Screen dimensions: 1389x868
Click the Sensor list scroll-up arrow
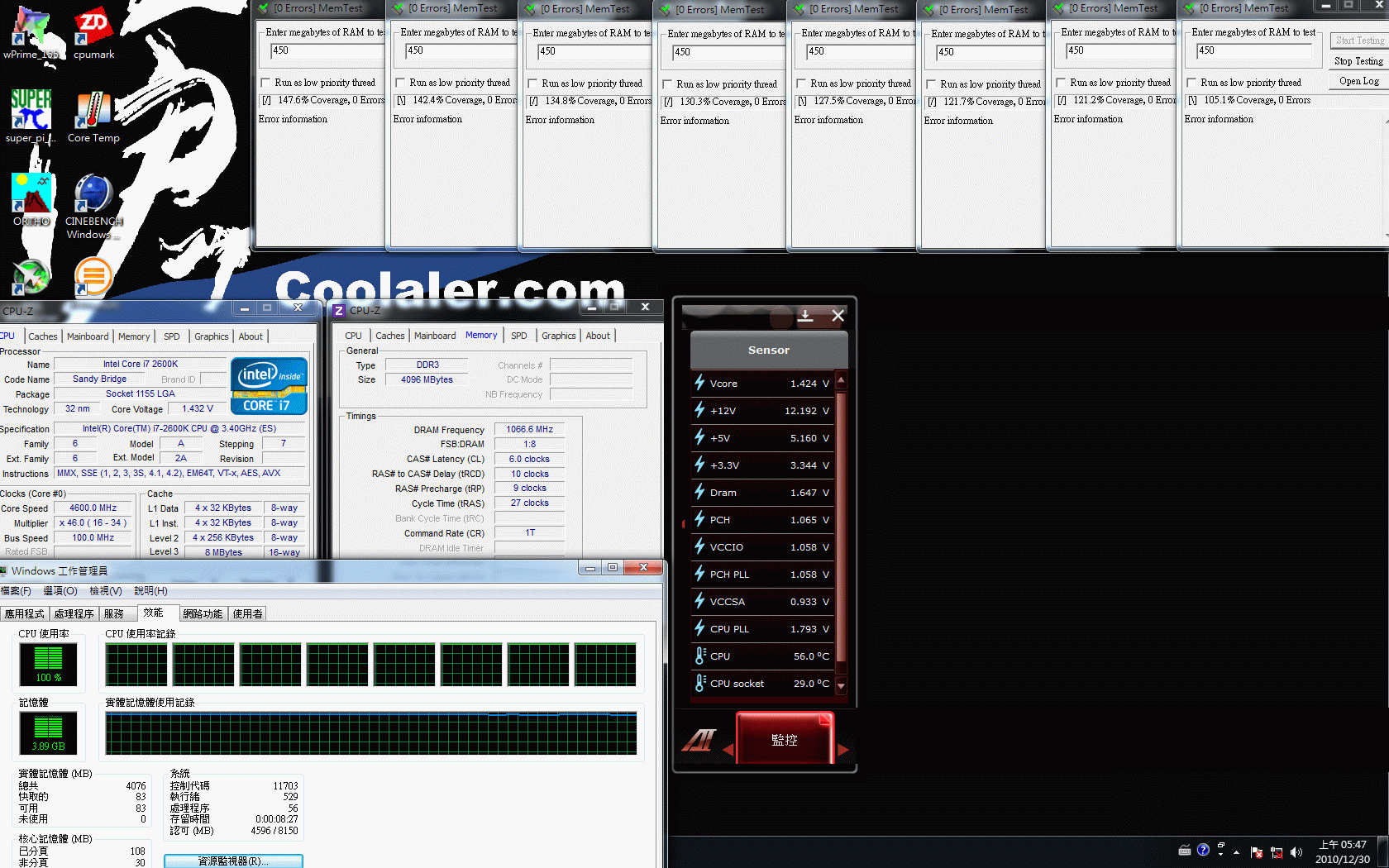click(x=841, y=380)
